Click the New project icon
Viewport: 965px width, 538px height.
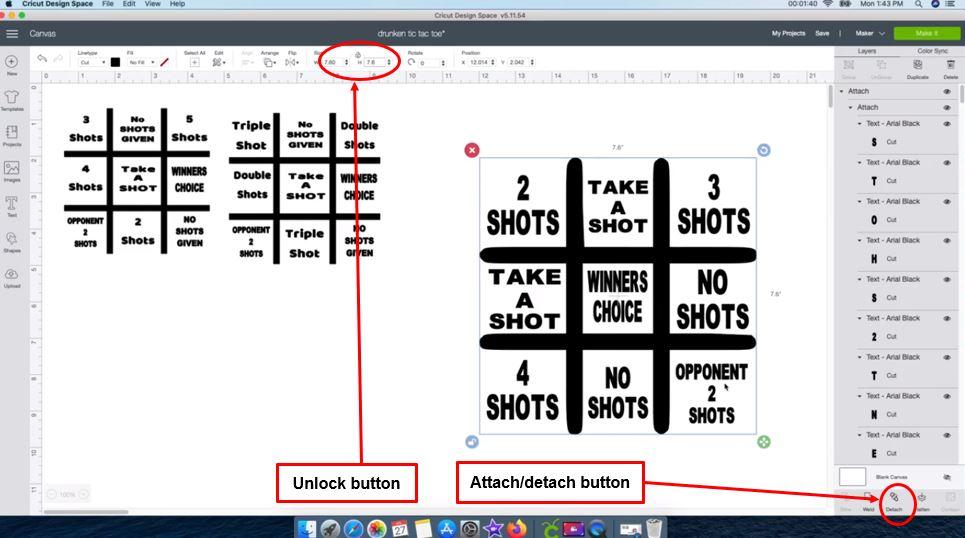click(x=12, y=63)
